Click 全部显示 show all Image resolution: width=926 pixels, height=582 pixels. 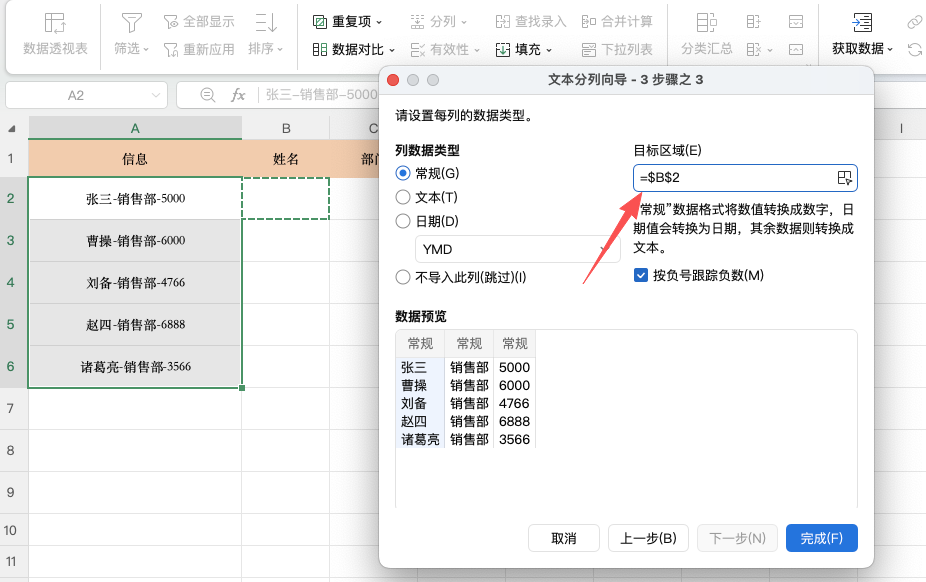(x=199, y=22)
